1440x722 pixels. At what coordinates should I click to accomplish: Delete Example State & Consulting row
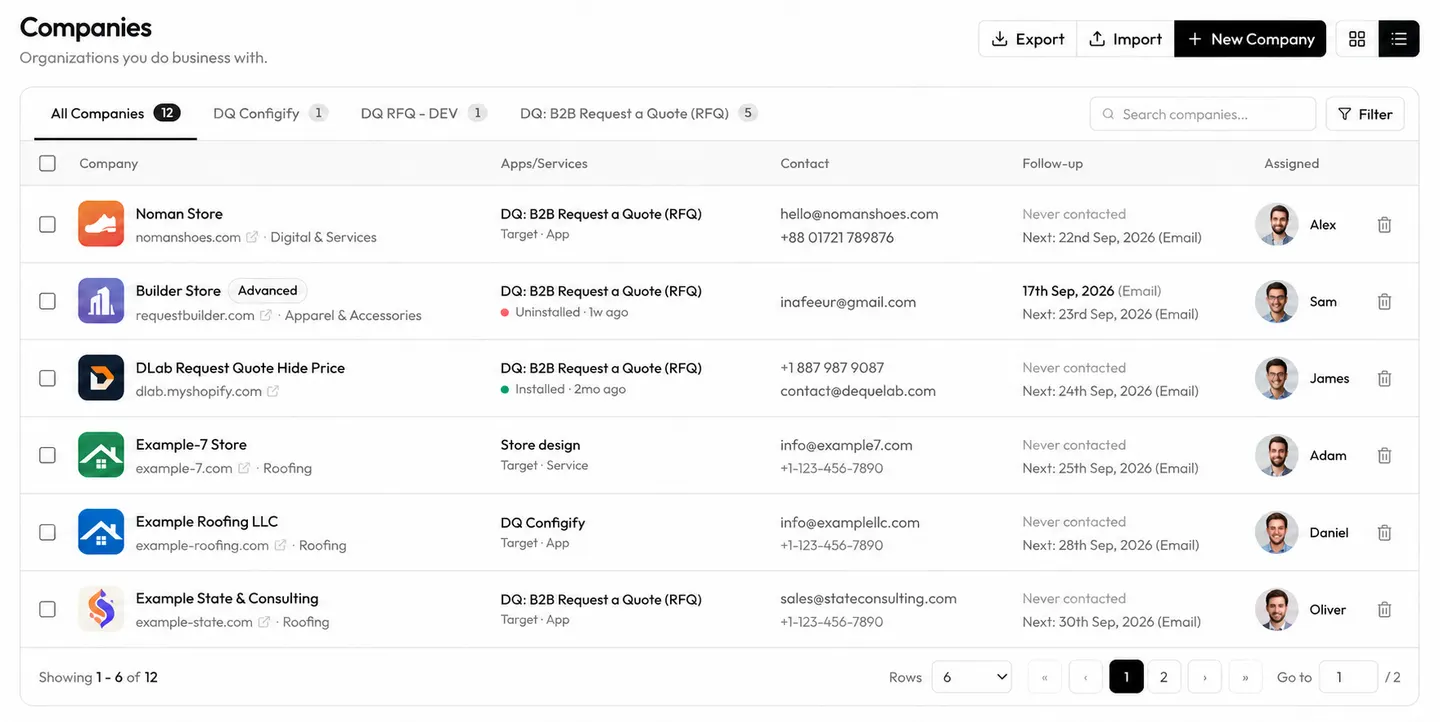coord(1385,609)
